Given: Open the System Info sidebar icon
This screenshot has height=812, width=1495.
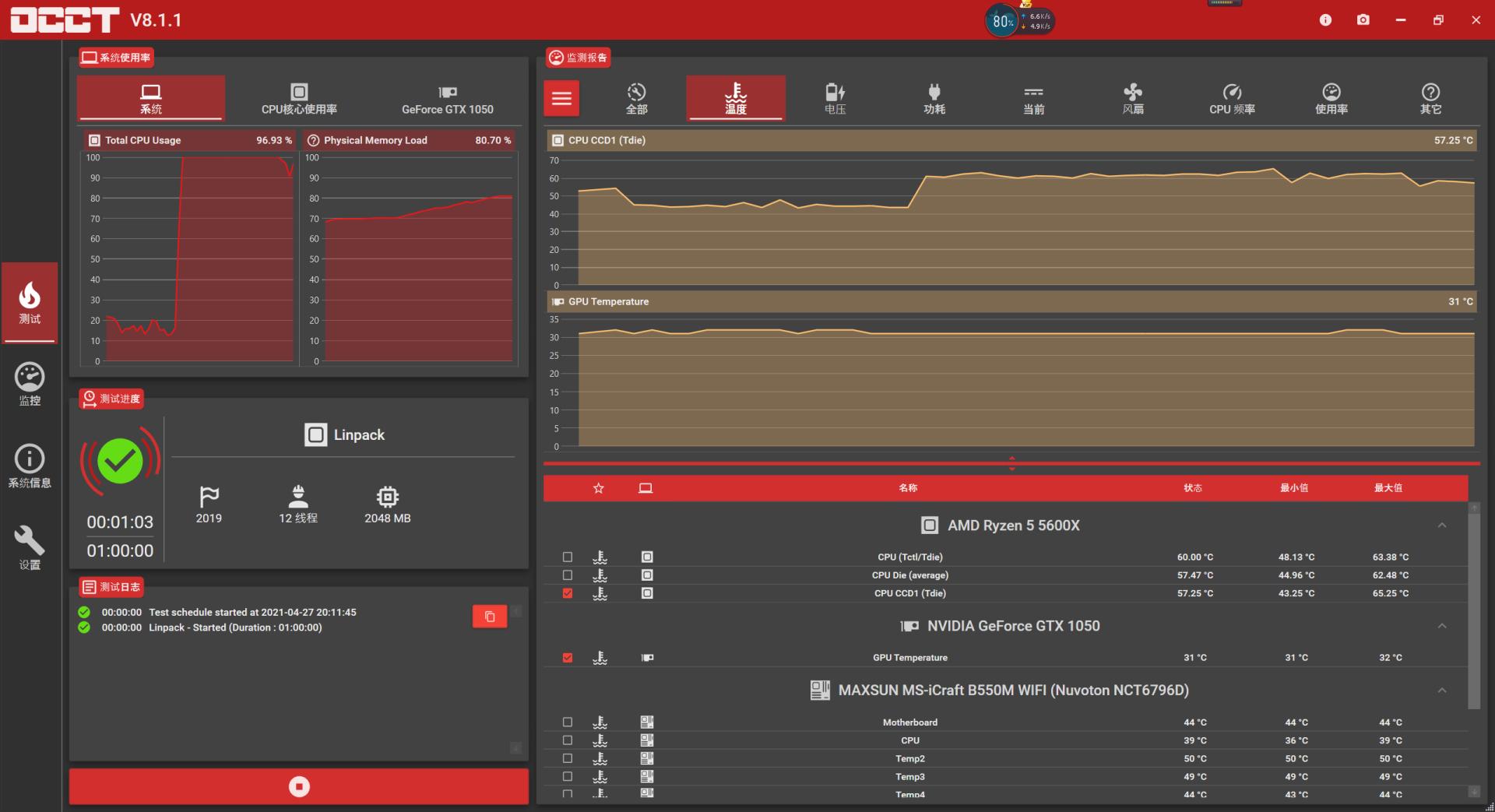Looking at the screenshot, I should [x=30, y=466].
